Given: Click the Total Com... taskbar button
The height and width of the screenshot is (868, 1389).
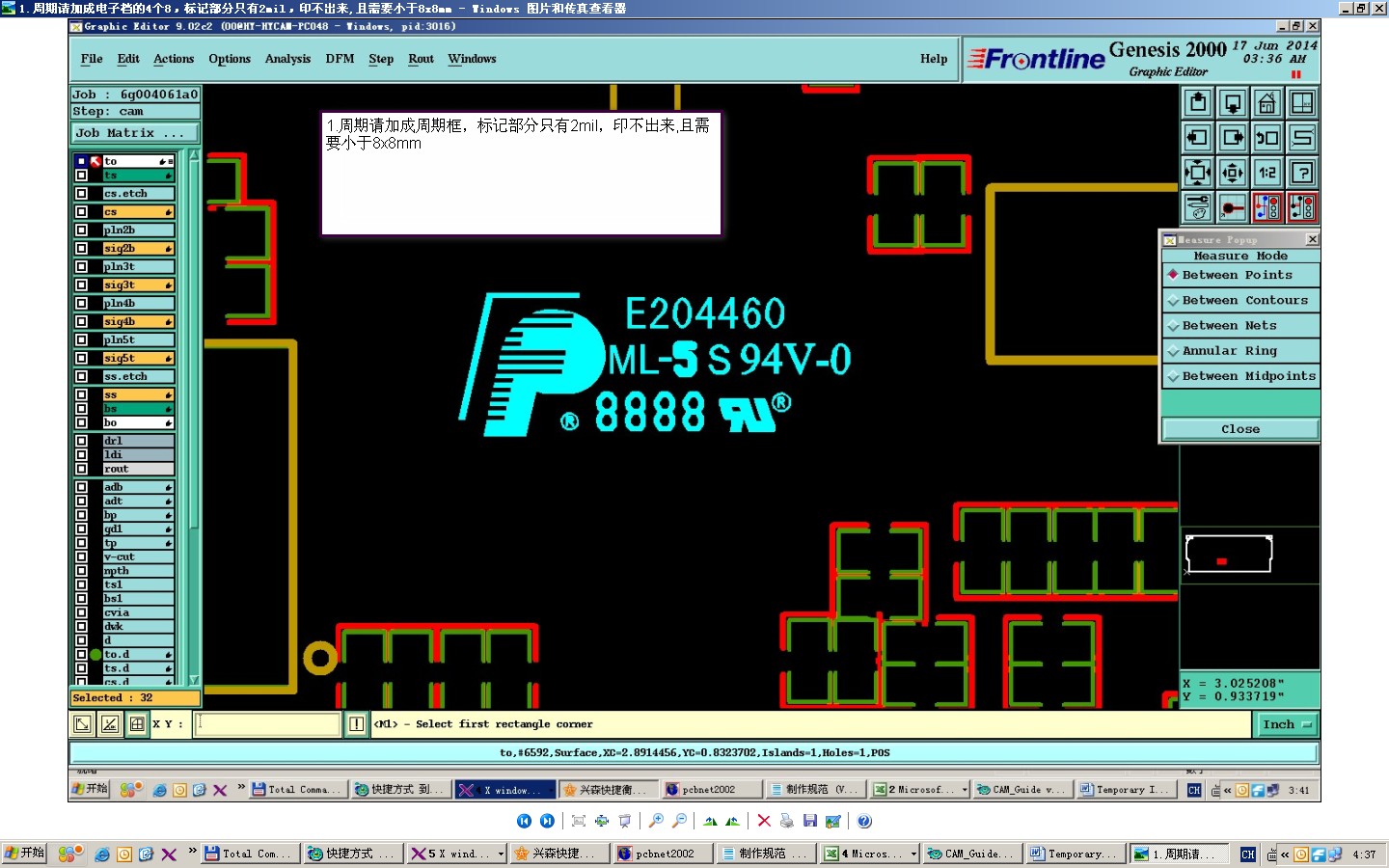Looking at the screenshot, I should (x=249, y=854).
